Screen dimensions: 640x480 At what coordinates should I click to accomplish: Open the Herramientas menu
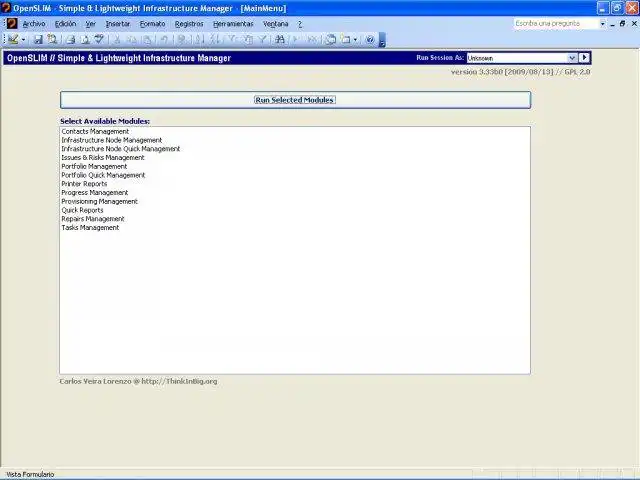pyautogui.click(x=233, y=24)
